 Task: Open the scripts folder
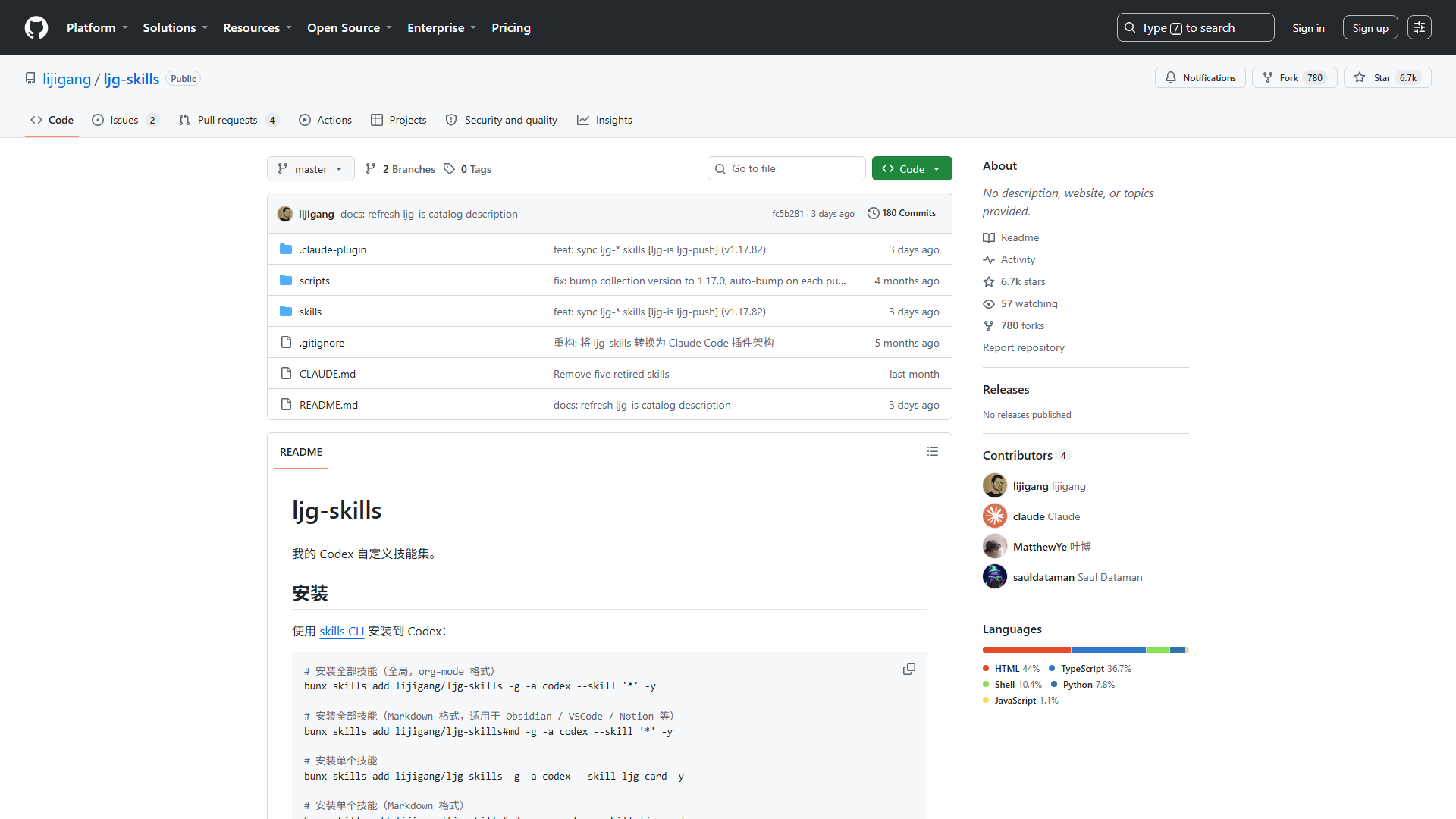314,281
